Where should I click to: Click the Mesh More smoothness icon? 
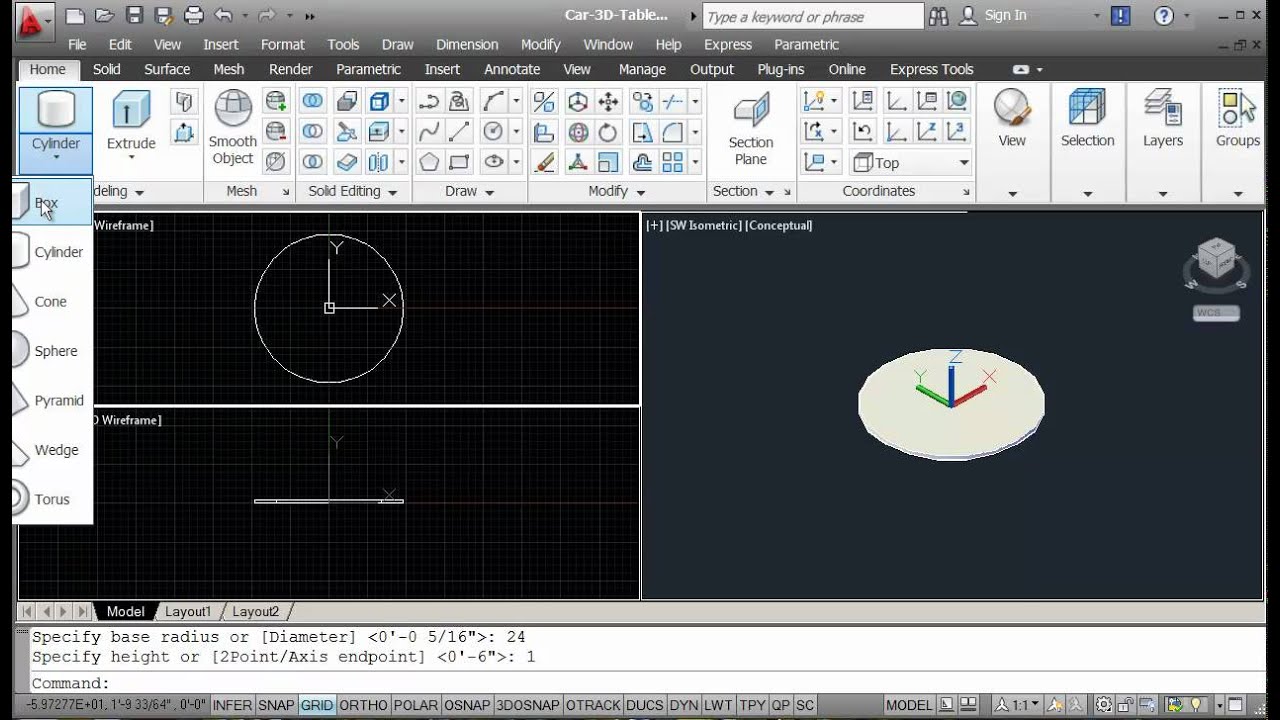(276, 101)
